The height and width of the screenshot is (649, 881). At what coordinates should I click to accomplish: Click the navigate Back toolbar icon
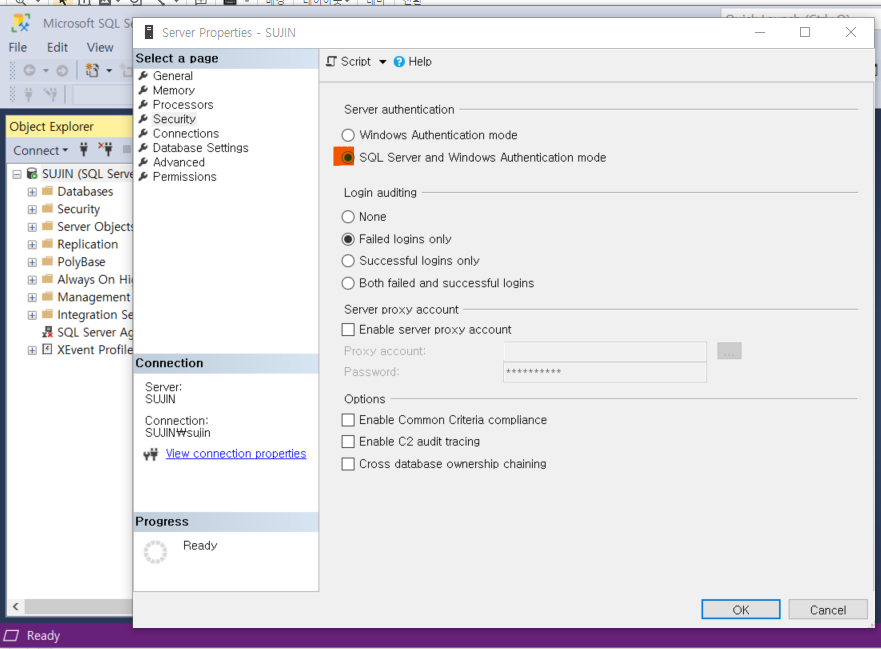tap(29, 70)
